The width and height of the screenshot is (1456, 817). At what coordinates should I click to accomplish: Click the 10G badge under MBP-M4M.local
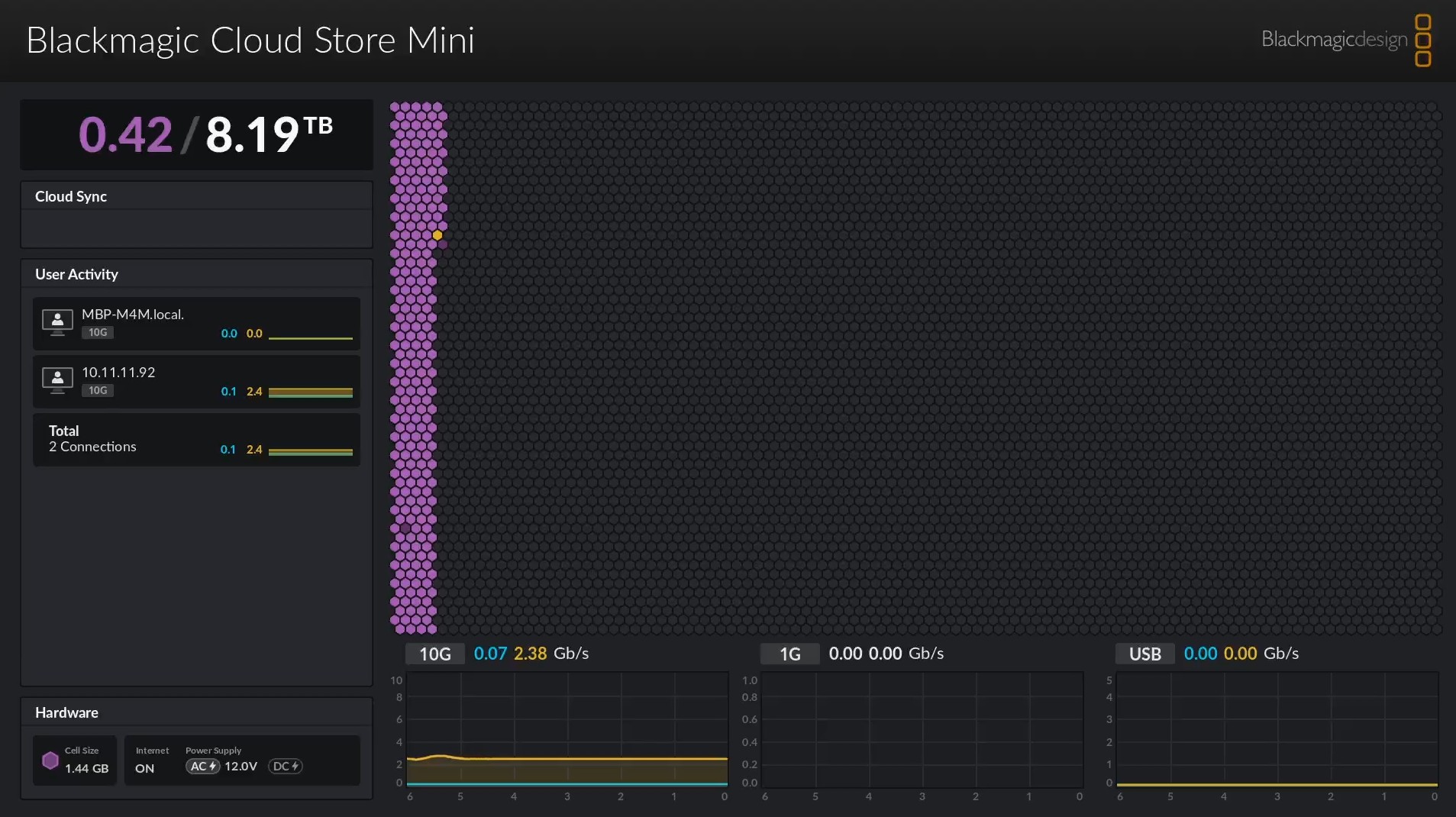[x=98, y=333]
